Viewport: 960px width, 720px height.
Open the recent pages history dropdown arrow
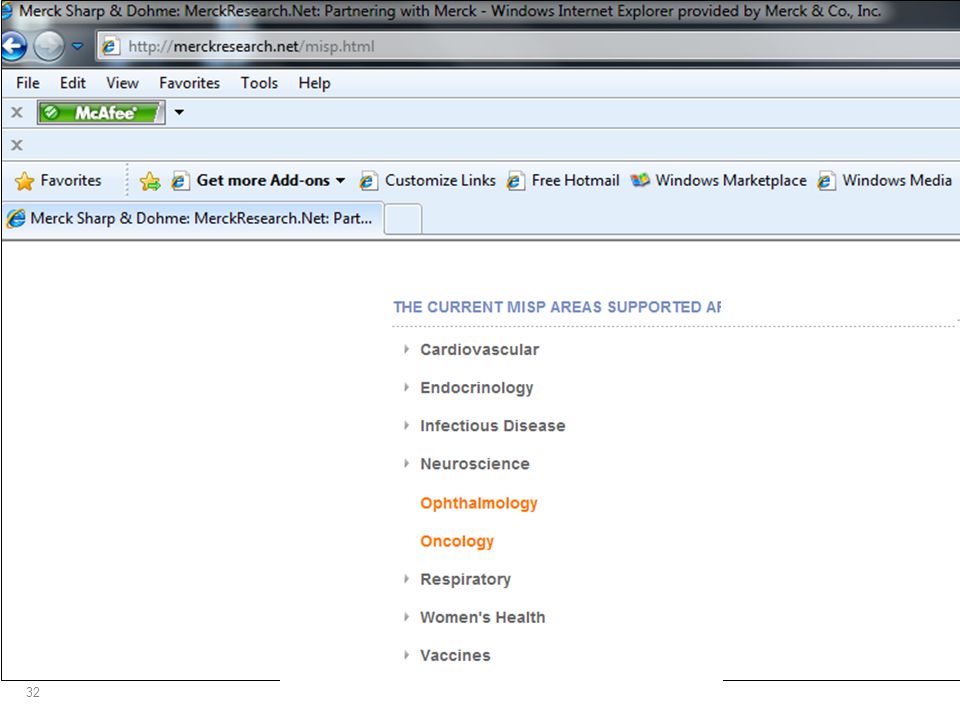point(77,46)
